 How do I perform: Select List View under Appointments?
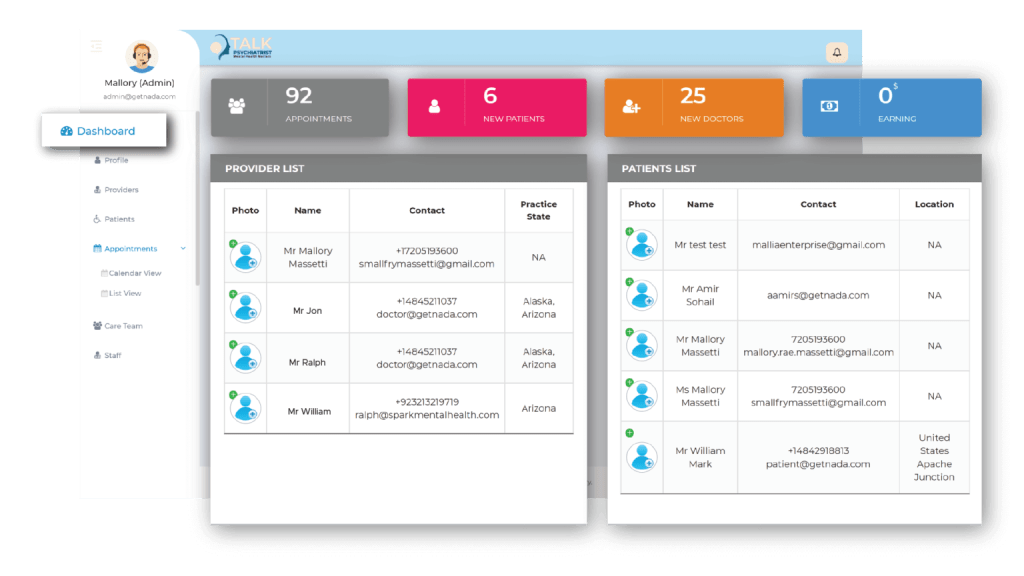coord(124,293)
